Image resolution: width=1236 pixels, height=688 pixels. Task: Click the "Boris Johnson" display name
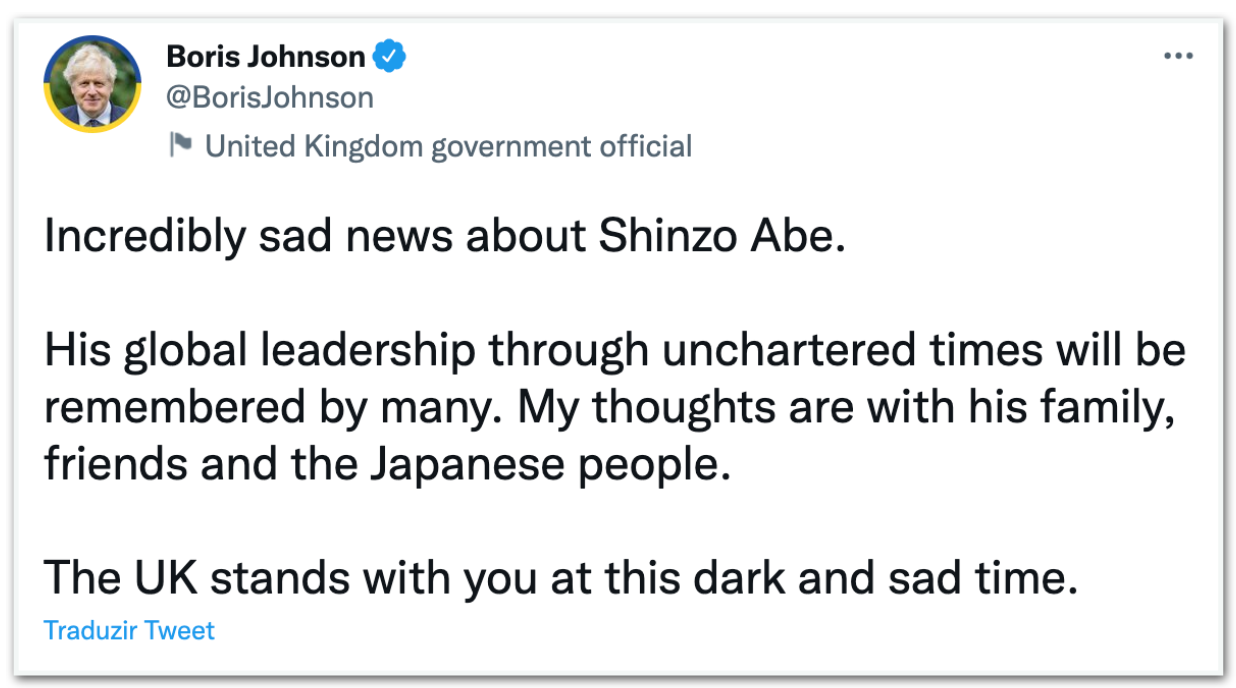point(265,57)
